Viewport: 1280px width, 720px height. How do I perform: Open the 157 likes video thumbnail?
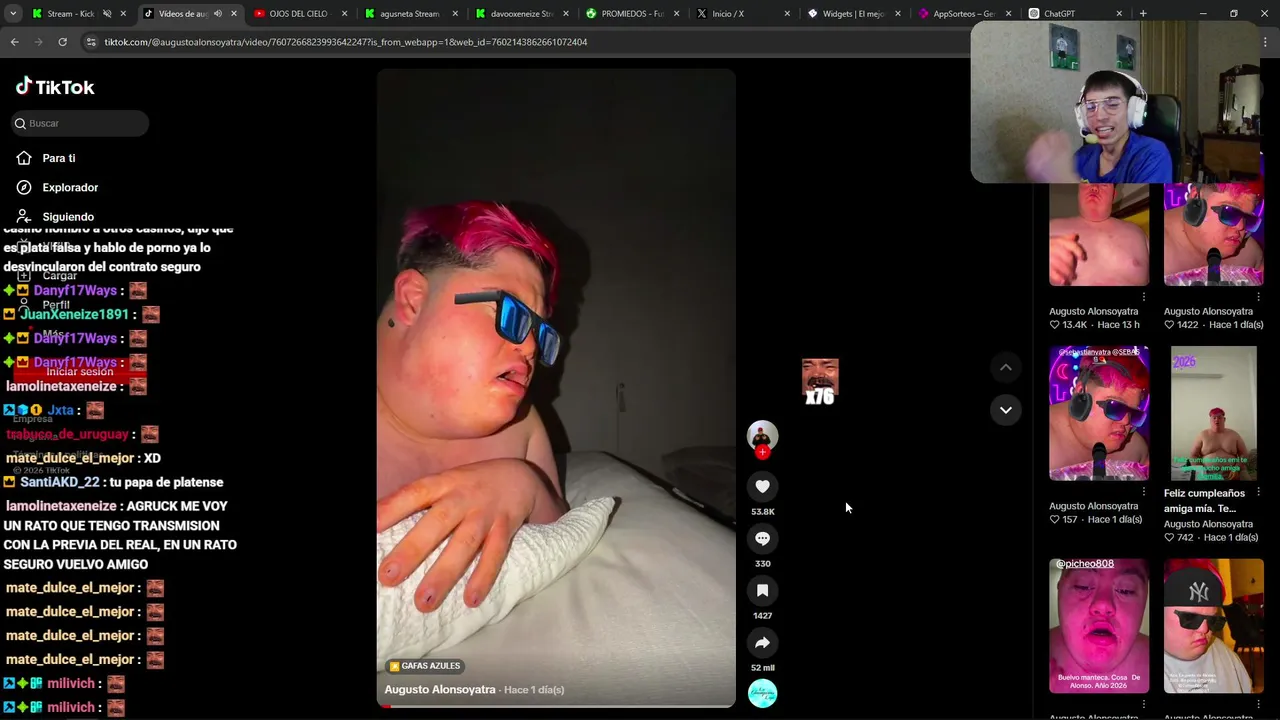(1099, 414)
